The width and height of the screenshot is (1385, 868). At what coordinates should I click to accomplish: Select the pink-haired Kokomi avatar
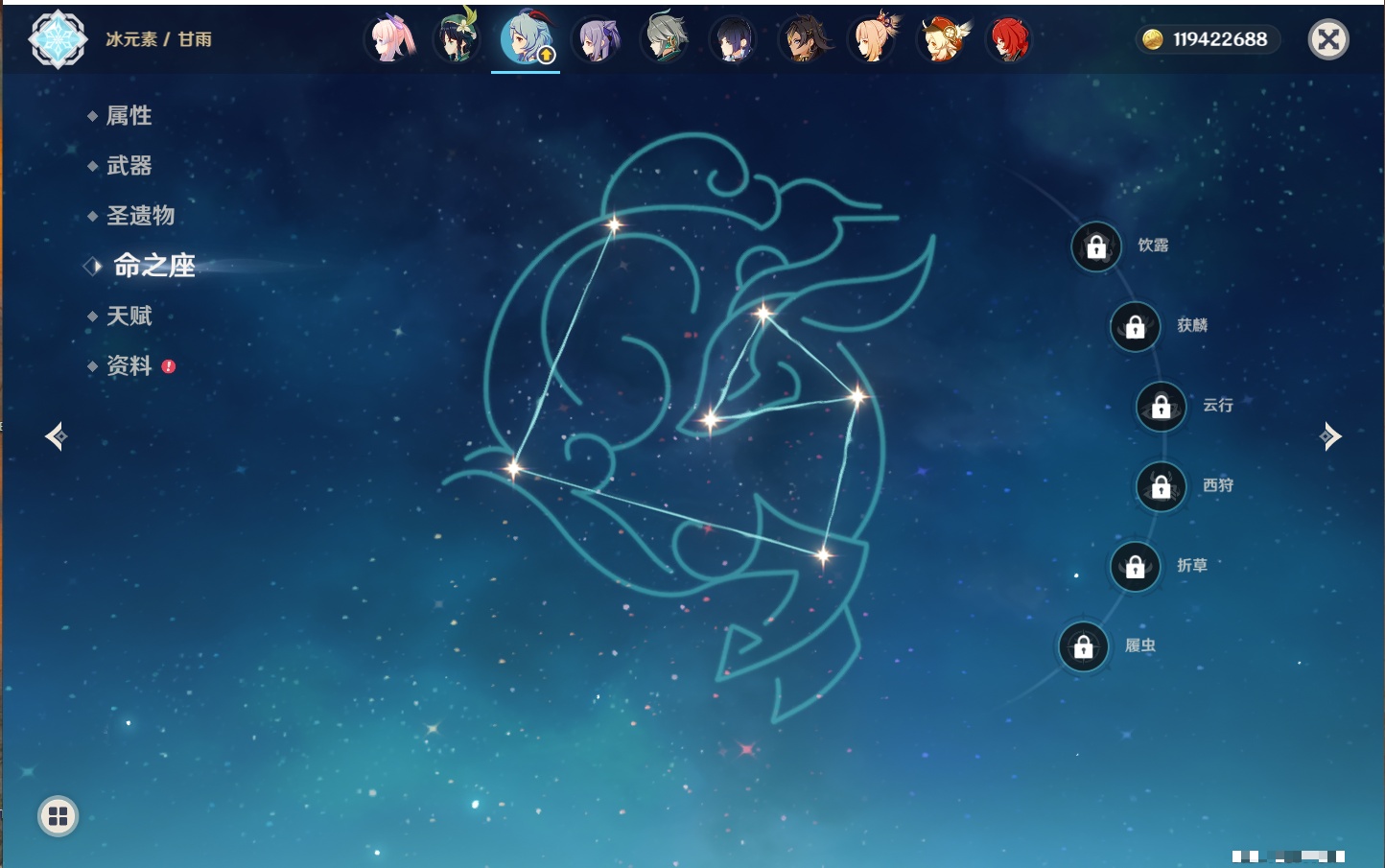[x=391, y=39]
